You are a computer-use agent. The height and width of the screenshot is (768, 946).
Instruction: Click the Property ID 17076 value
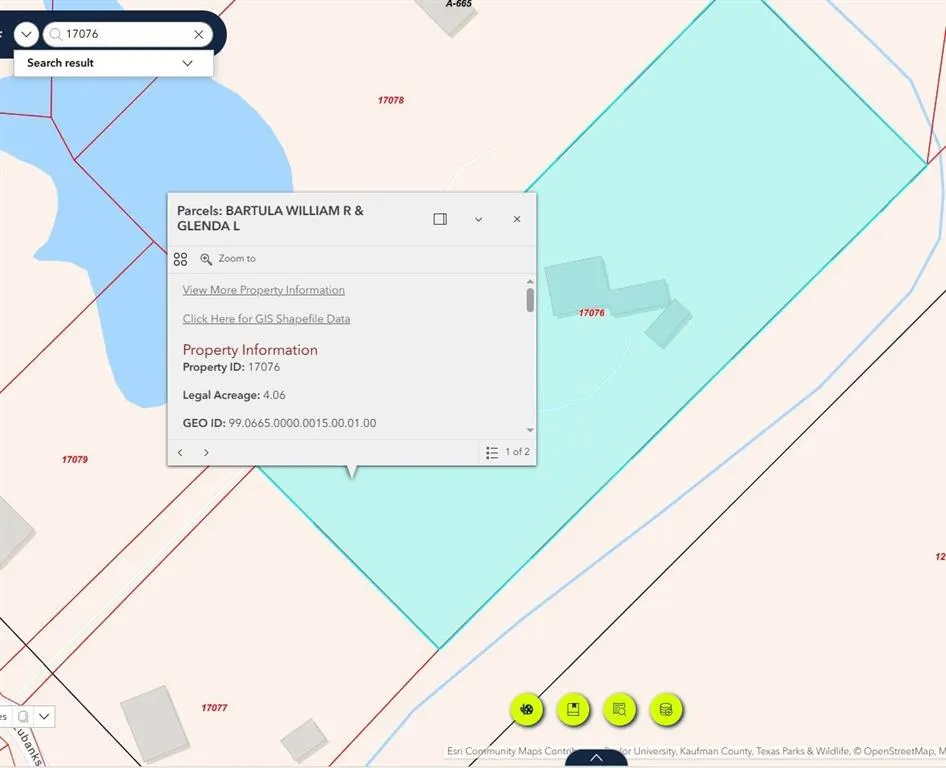(x=264, y=367)
